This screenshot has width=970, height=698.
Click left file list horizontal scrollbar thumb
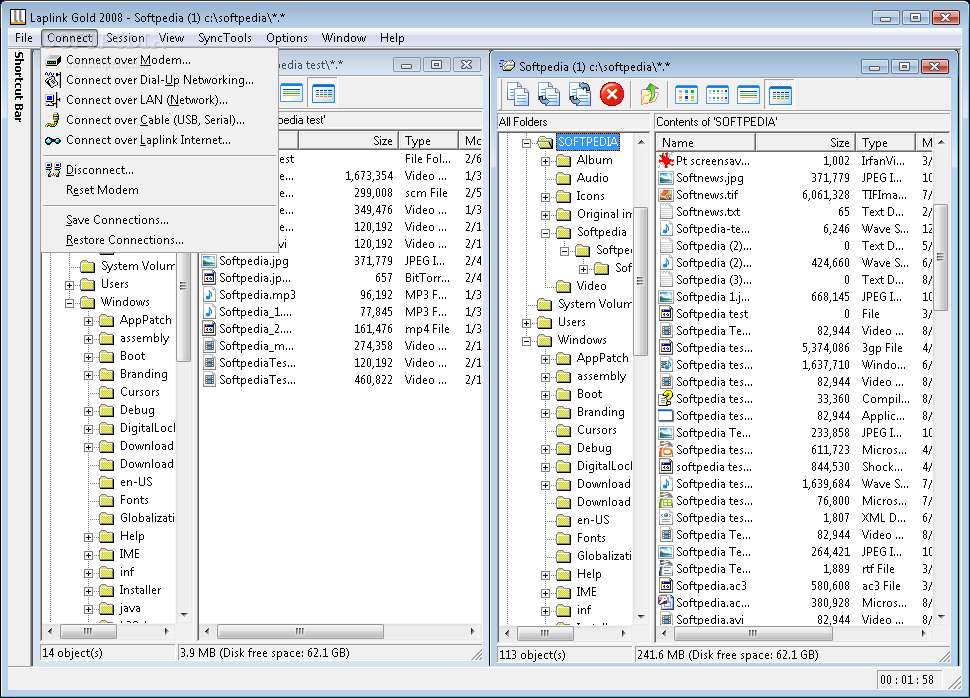click(300, 631)
